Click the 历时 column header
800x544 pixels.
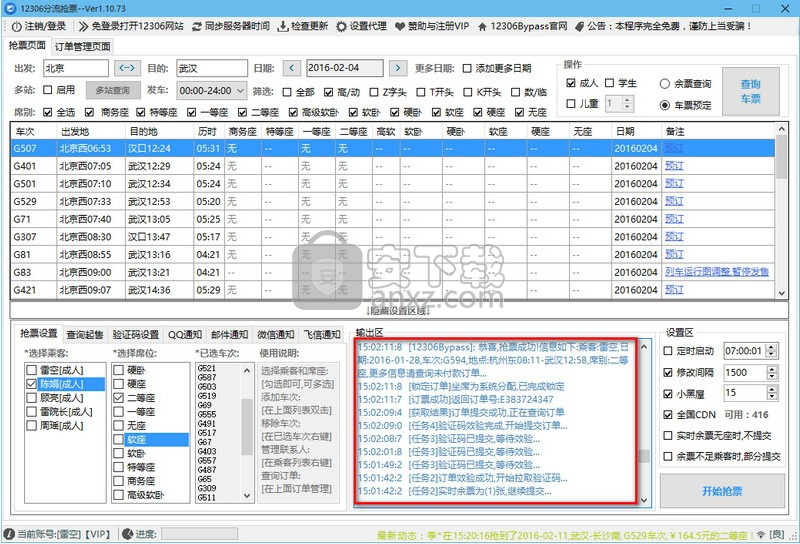(208, 132)
